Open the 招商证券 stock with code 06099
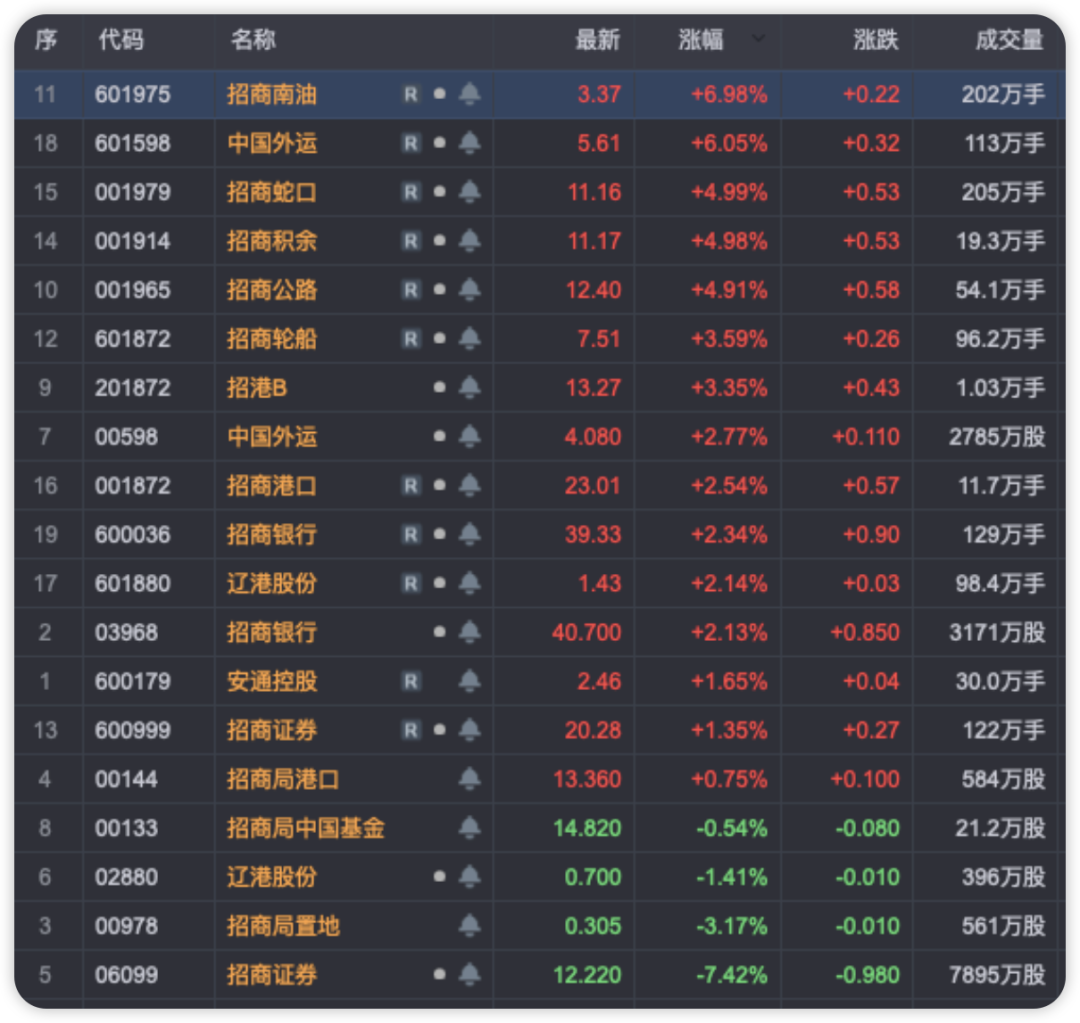The height and width of the screenshot is (1023, 1080). [x=272, y=975]
